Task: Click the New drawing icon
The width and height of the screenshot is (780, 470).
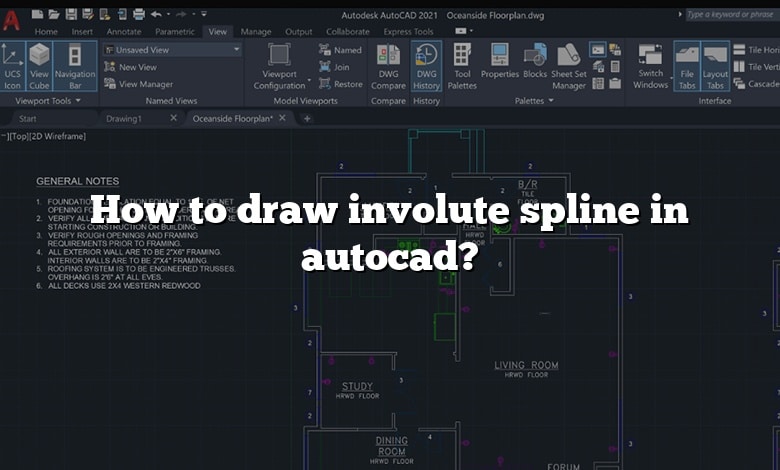Action: (37, 14)
